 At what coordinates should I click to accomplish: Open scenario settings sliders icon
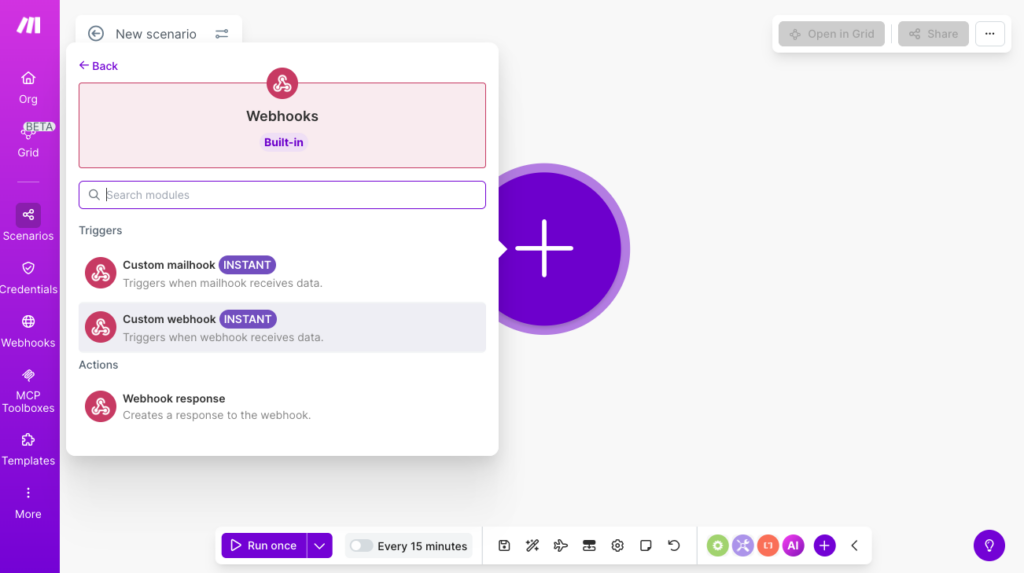click(x=222, y=33)
